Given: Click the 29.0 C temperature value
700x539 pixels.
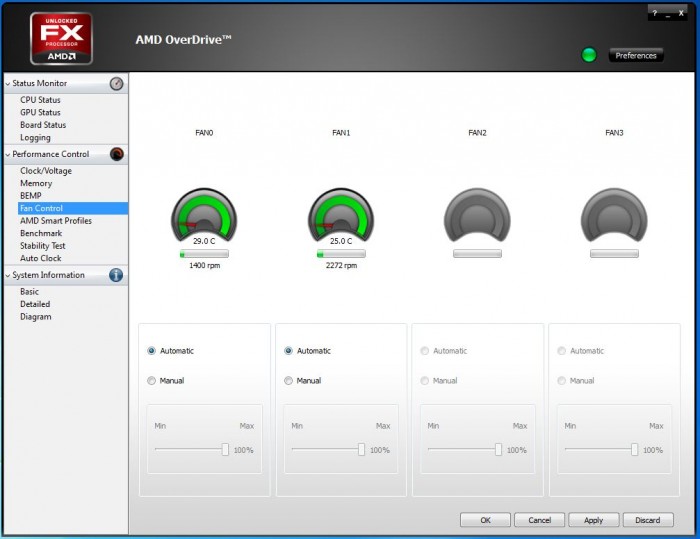Looking at the screenshot, I should pyautogui.click(x=204, y=241).
